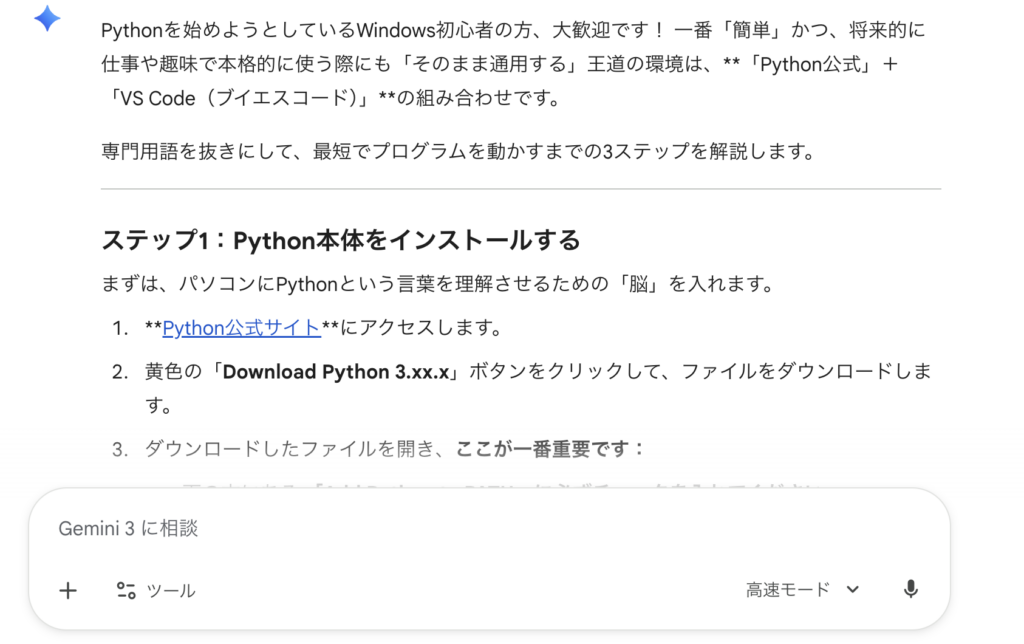This screenshot has height=644, width=1024.
Task: Activate the microphone voice input
Action: tap(910, 589)
